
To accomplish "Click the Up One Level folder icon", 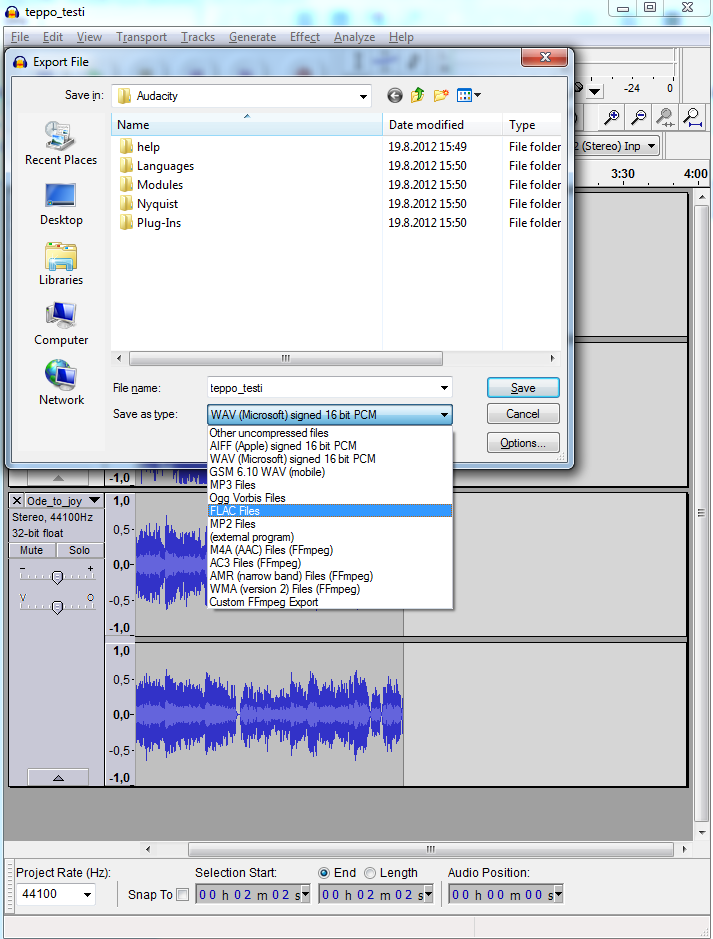I will (x=418, y=96).
